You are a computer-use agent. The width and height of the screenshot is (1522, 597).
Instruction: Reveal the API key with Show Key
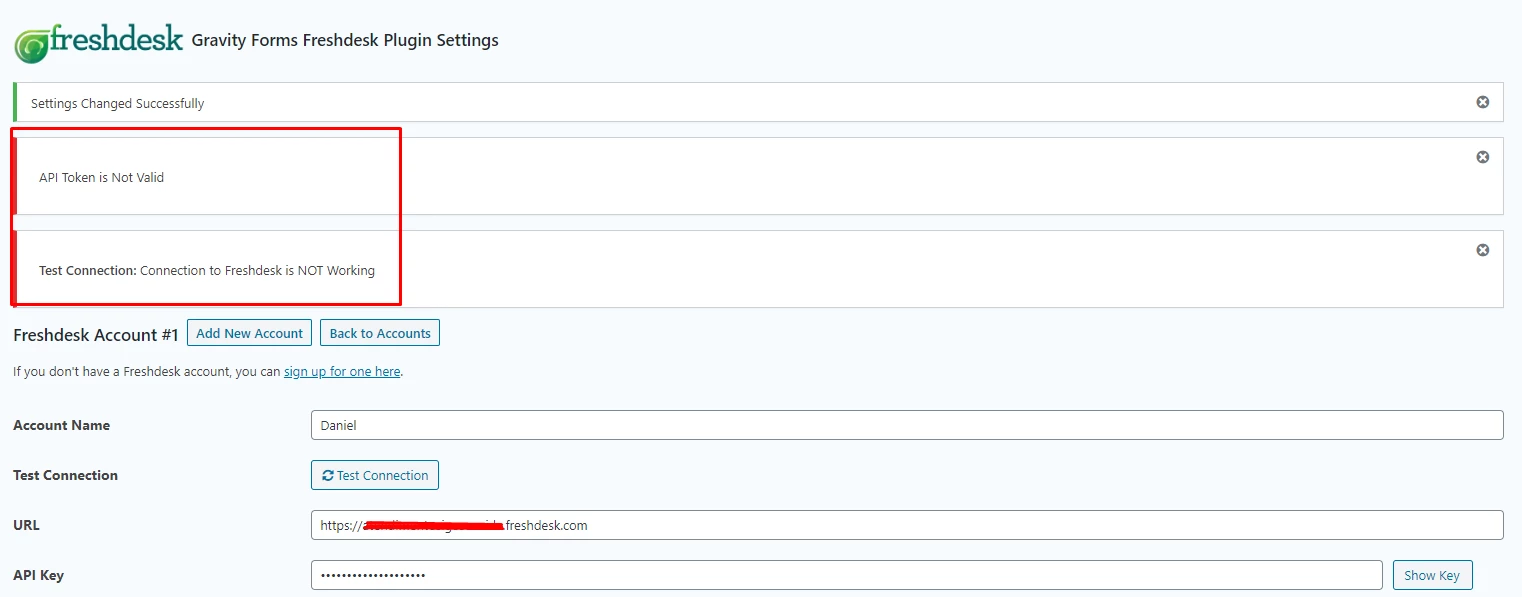point(1432,575)
